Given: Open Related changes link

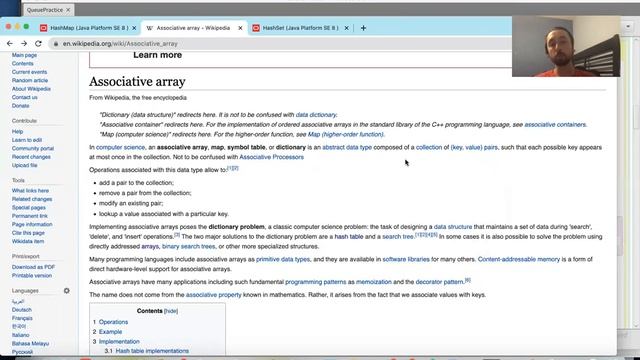Looking at the screenshot, I should click(32, 199).
